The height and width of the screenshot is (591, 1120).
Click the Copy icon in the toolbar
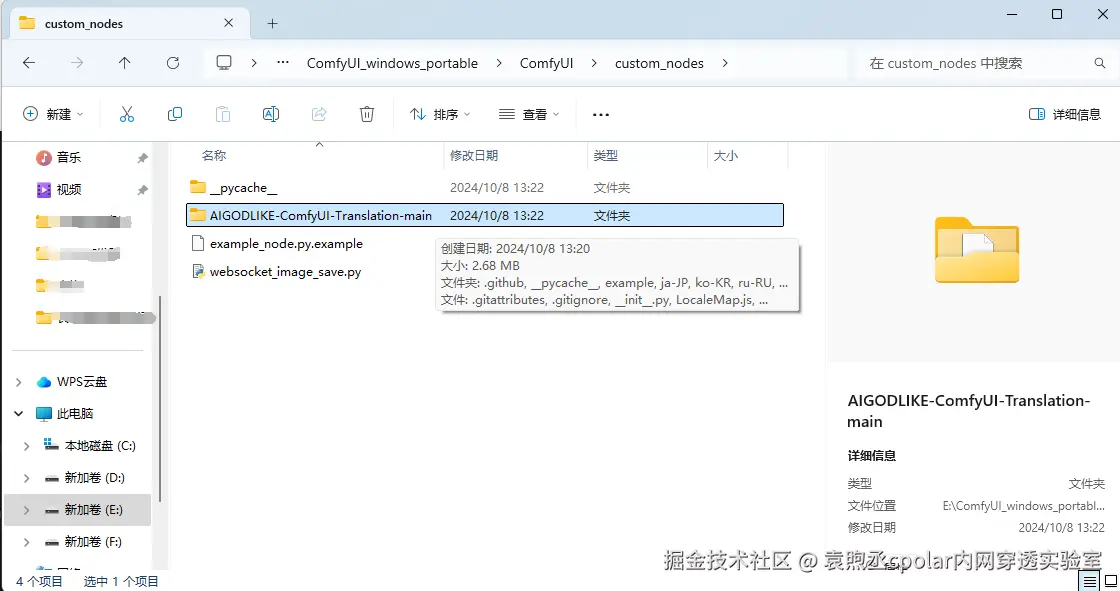(175, 113)
